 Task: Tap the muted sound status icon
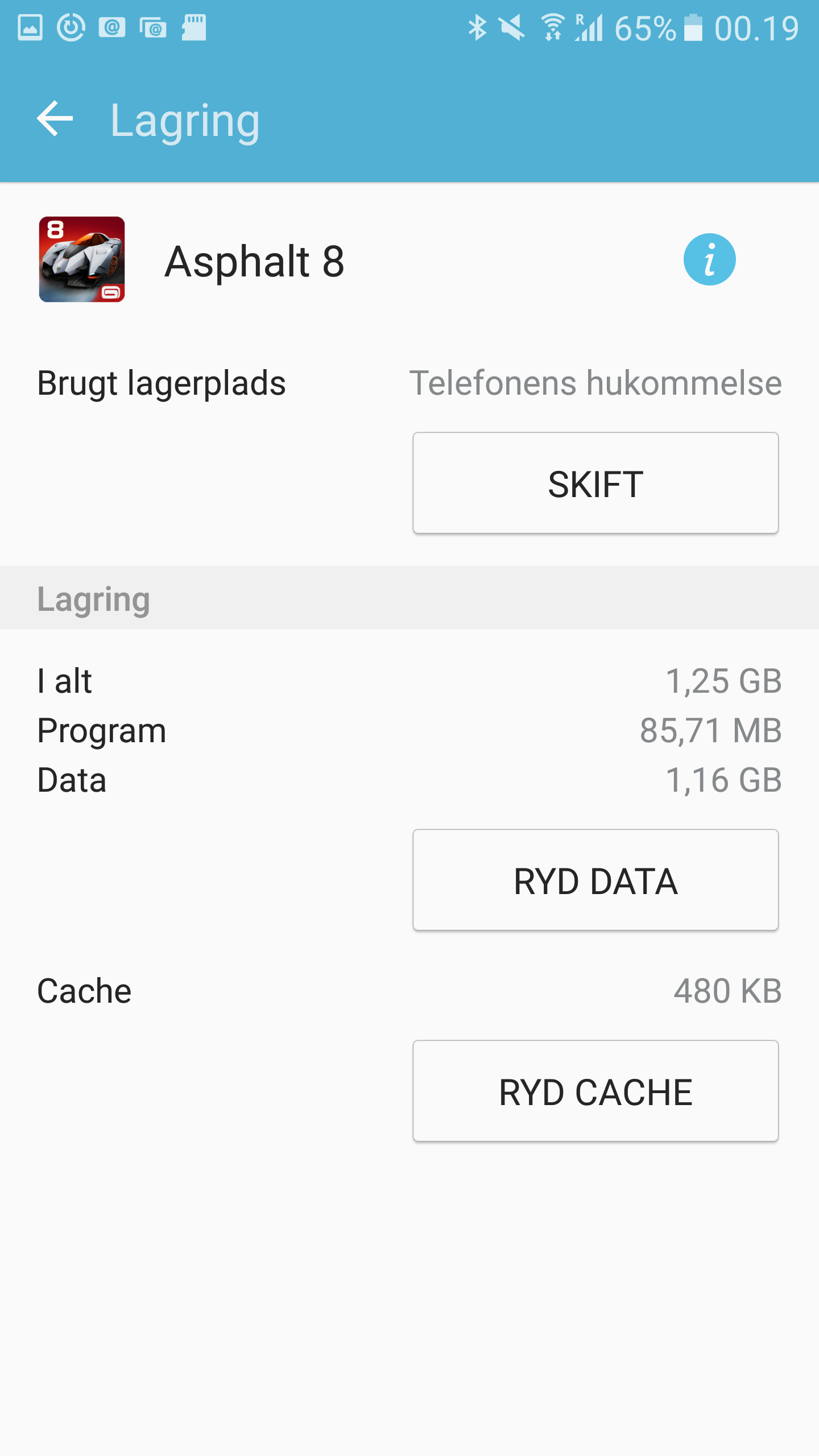511,28
